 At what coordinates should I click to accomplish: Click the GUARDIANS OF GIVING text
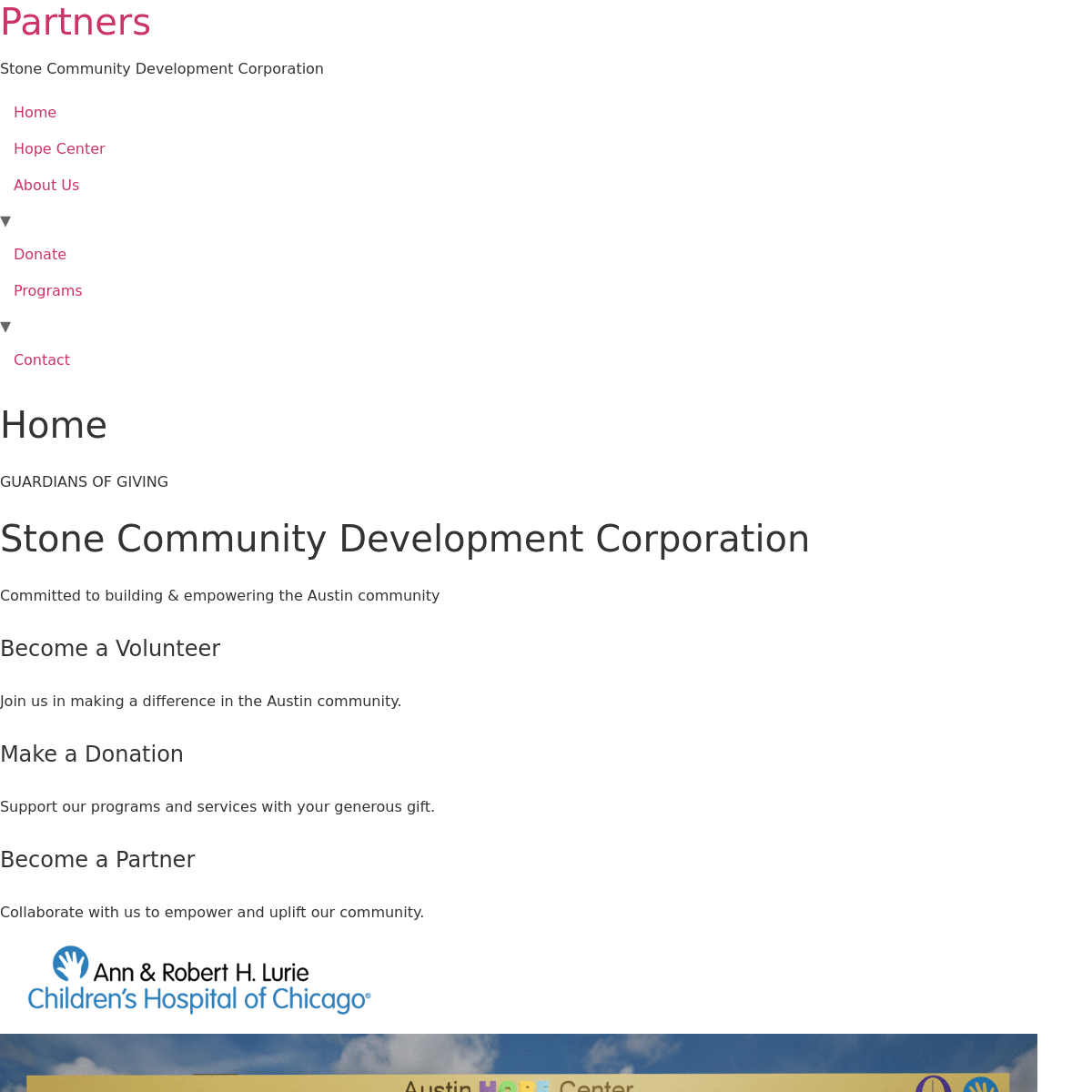click(x=84, y=482)
